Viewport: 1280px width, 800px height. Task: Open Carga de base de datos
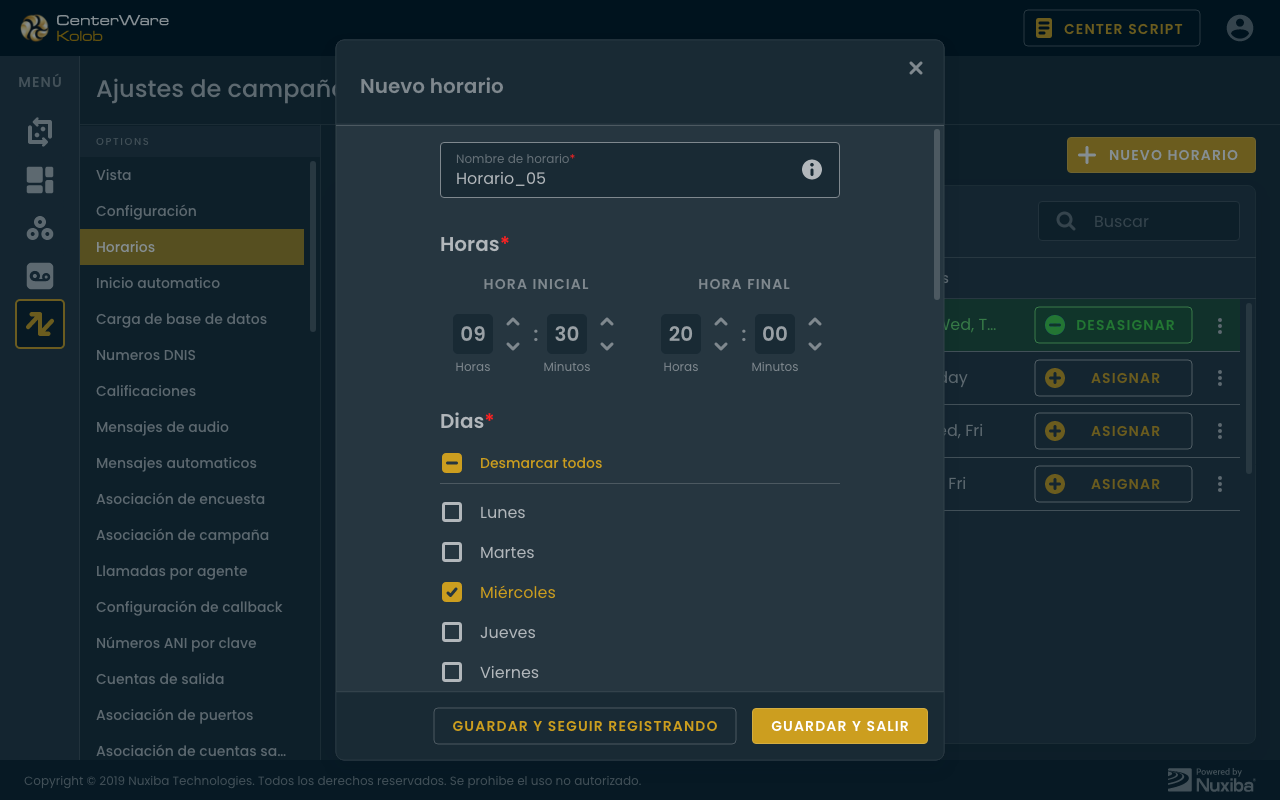click(x=192, y=319)
